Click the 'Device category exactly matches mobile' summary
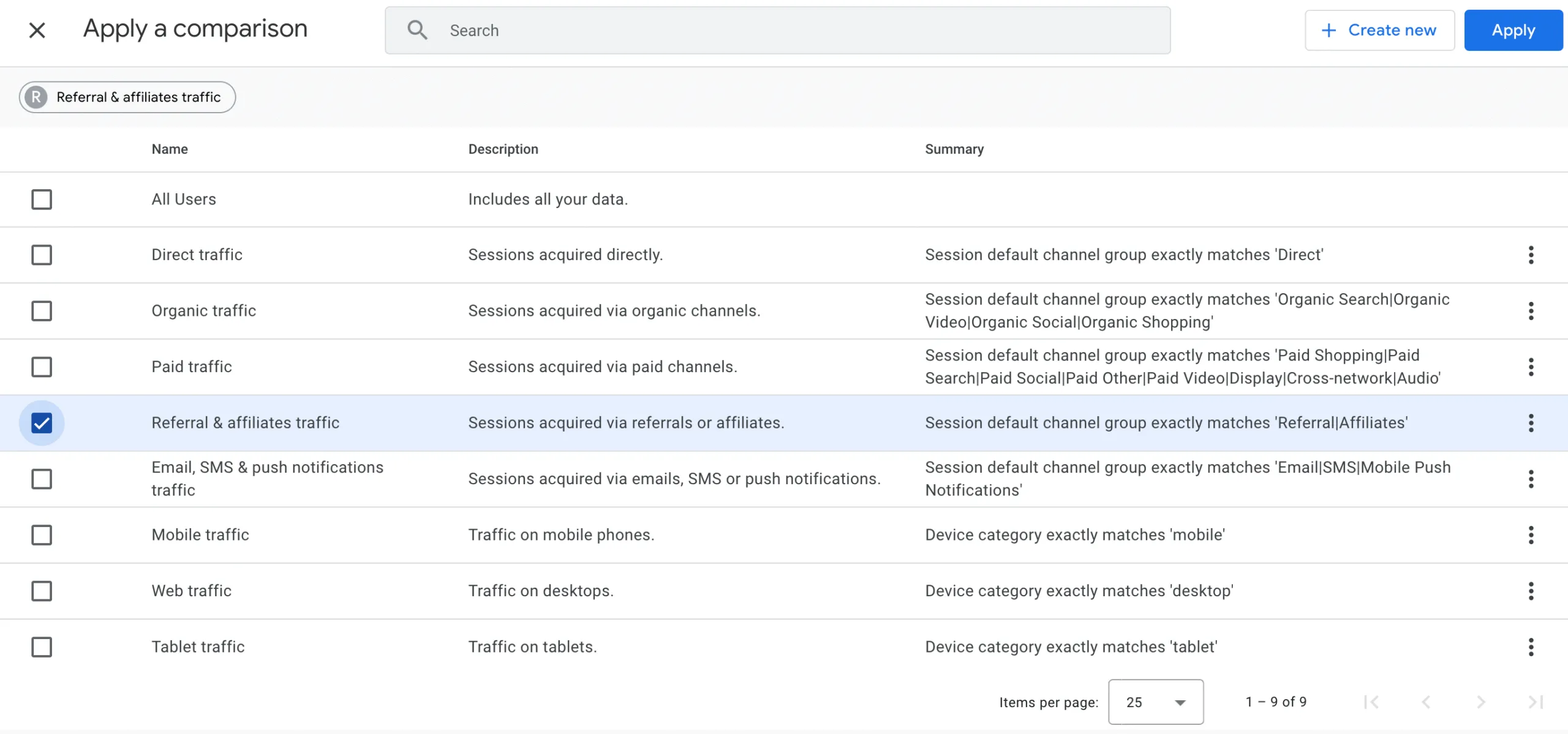The width and height of the screenshot is (1568, 734). [x=1075, y=535]
